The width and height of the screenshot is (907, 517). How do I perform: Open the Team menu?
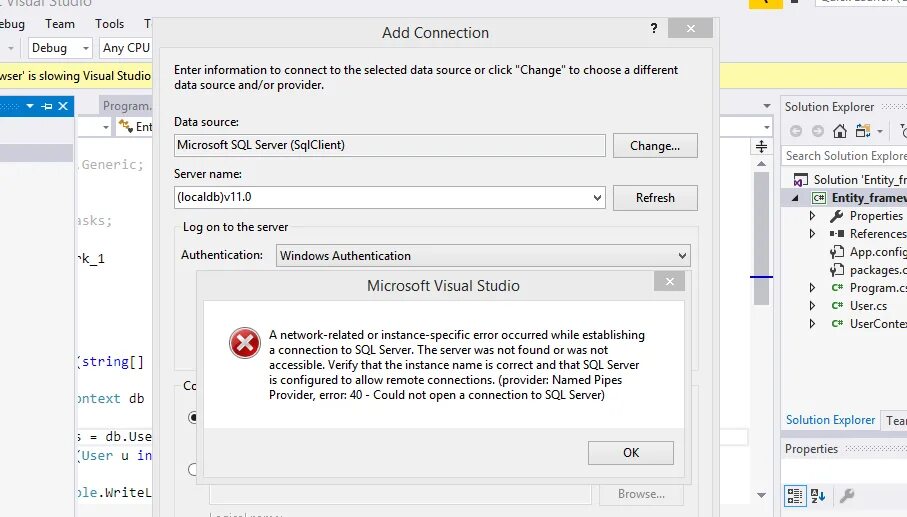click(60, 24)
